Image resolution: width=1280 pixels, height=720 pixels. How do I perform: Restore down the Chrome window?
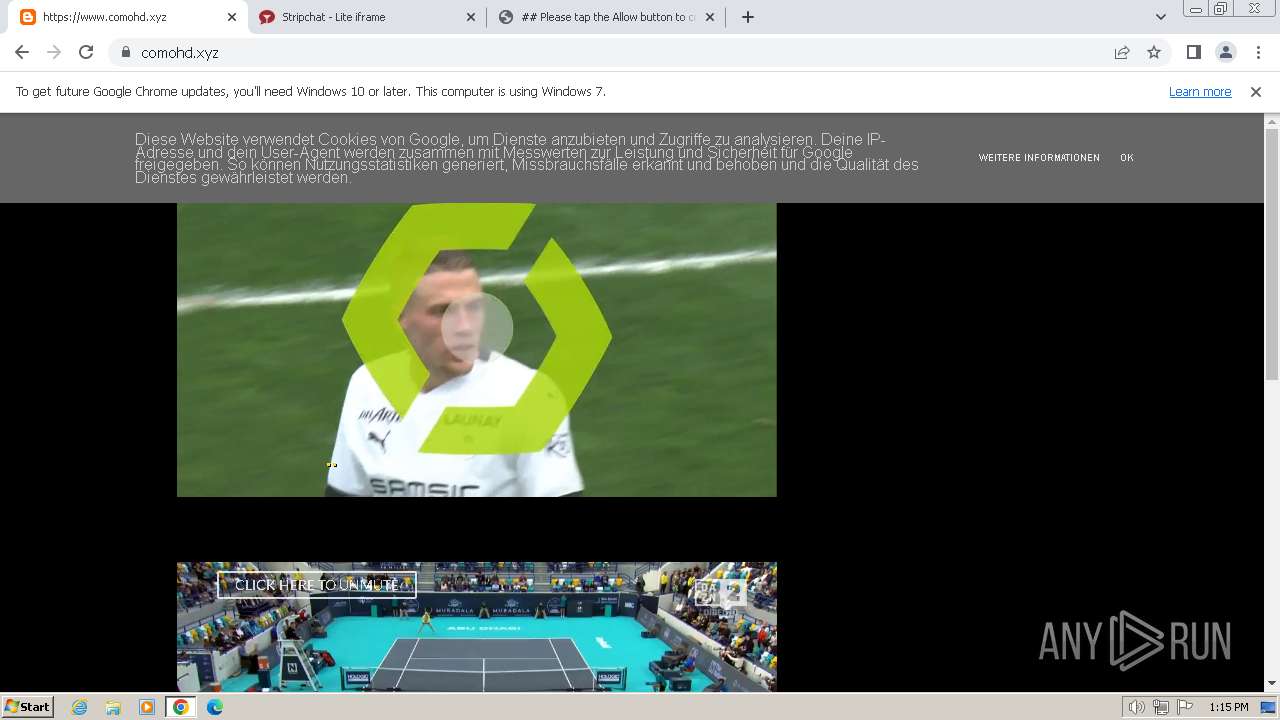1221,8
